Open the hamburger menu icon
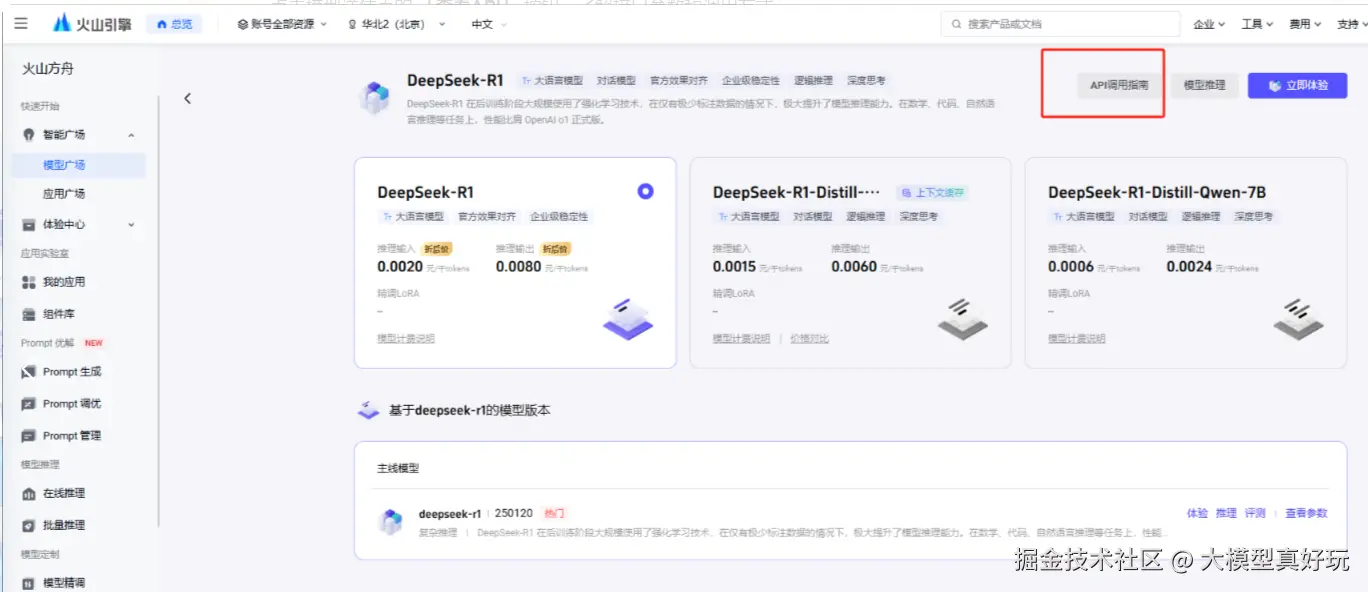1368x592 pixels. click(21, 24)
